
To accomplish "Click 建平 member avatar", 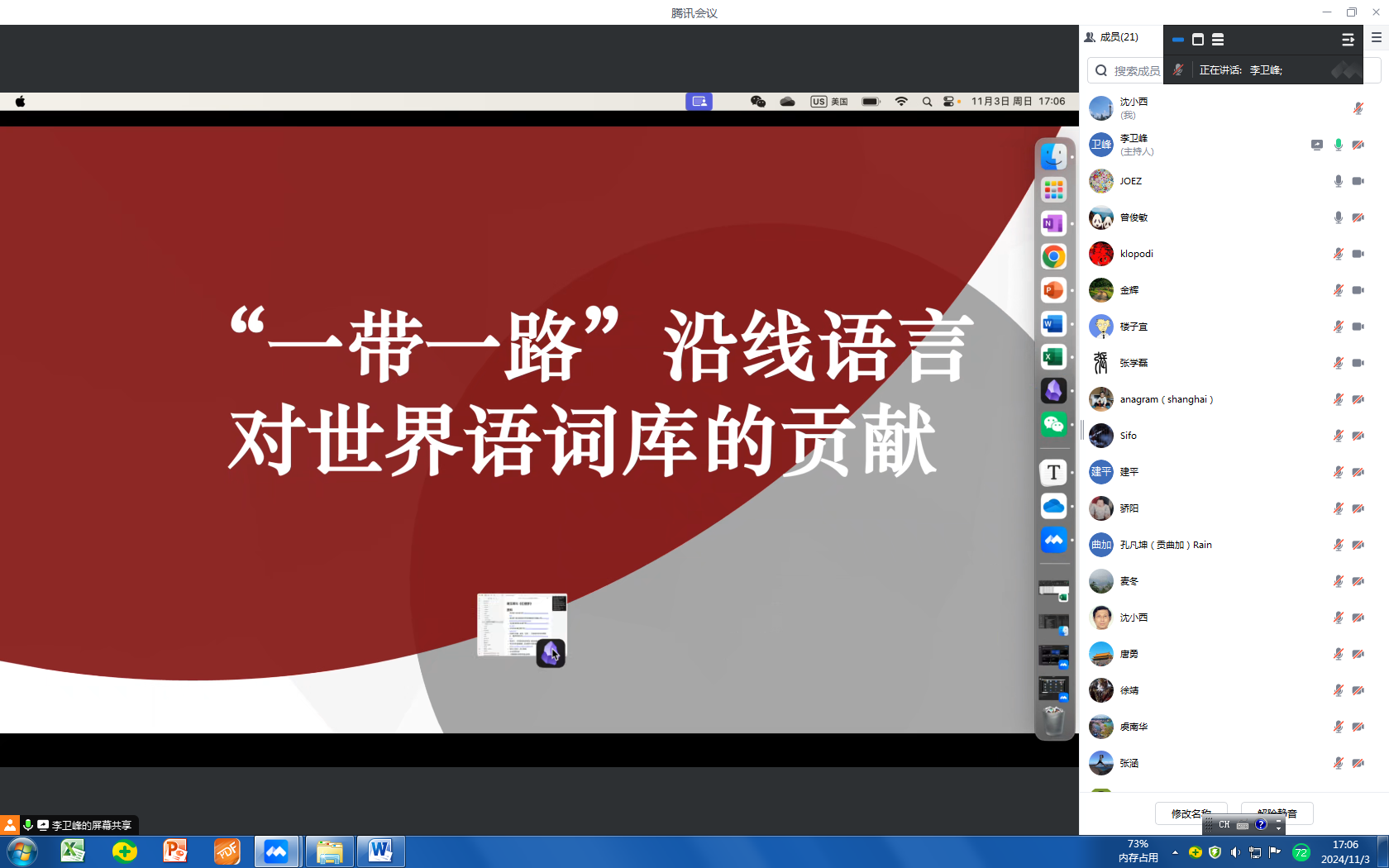I will click(x=1100, y=472).
